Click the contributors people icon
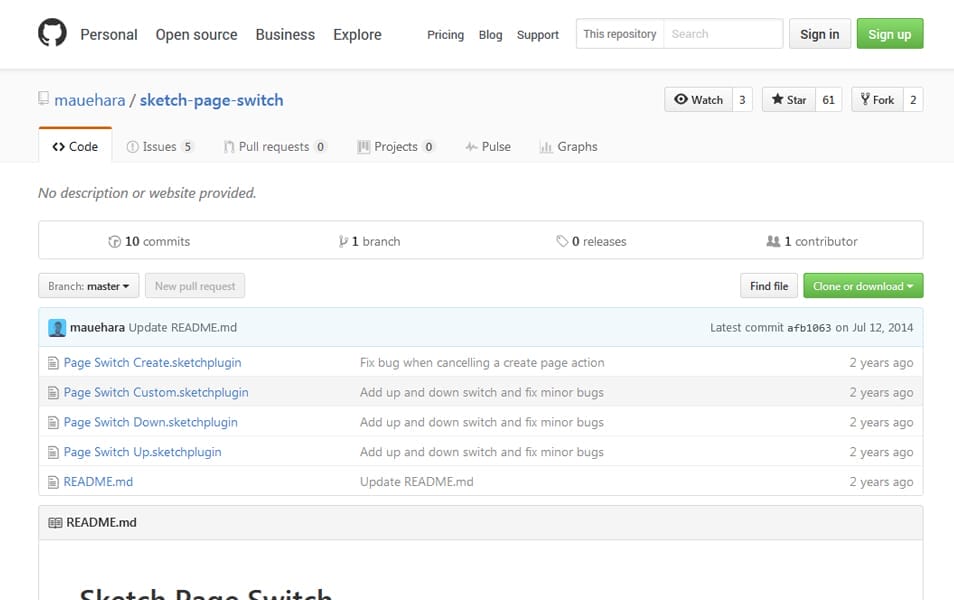This screenshot has height=600, width=954. coord(772,242)
